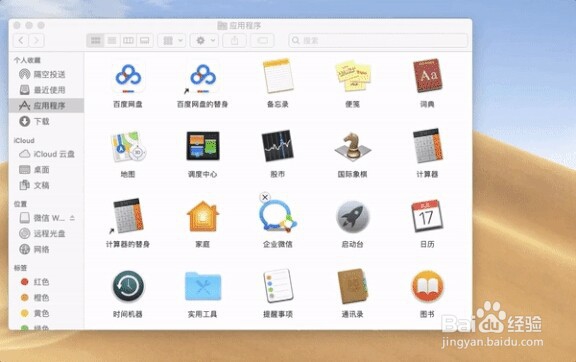Open 下载 Downloads in sidebar

pos(46,121)
